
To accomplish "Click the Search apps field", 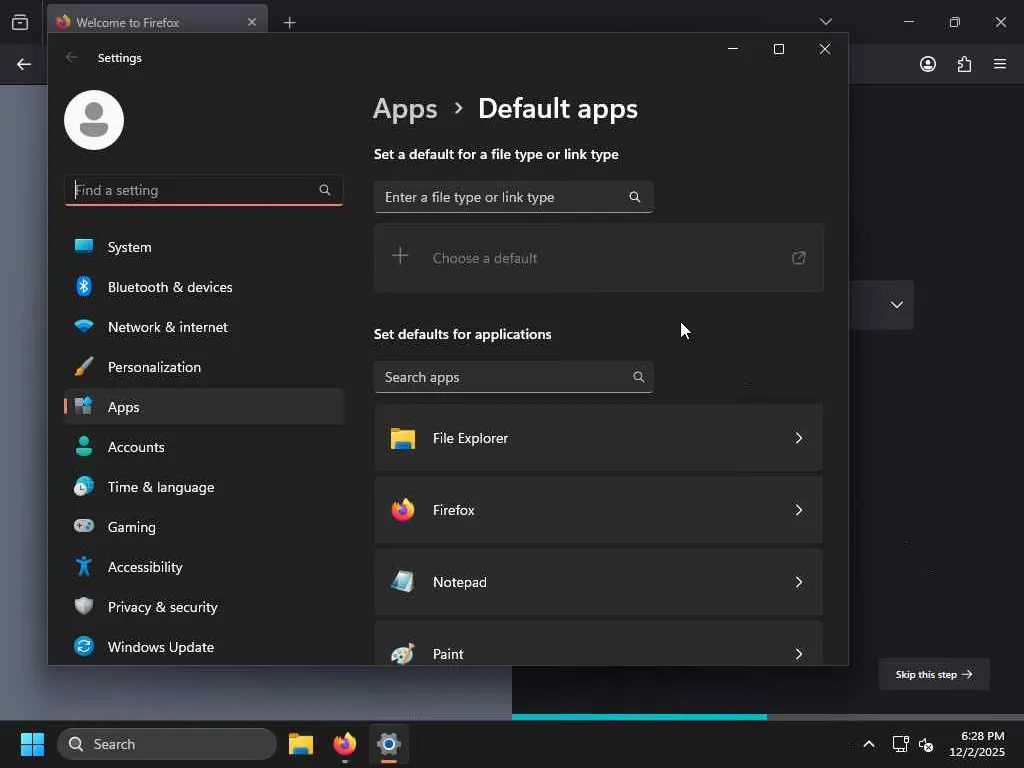I will [x=514, y=377].
